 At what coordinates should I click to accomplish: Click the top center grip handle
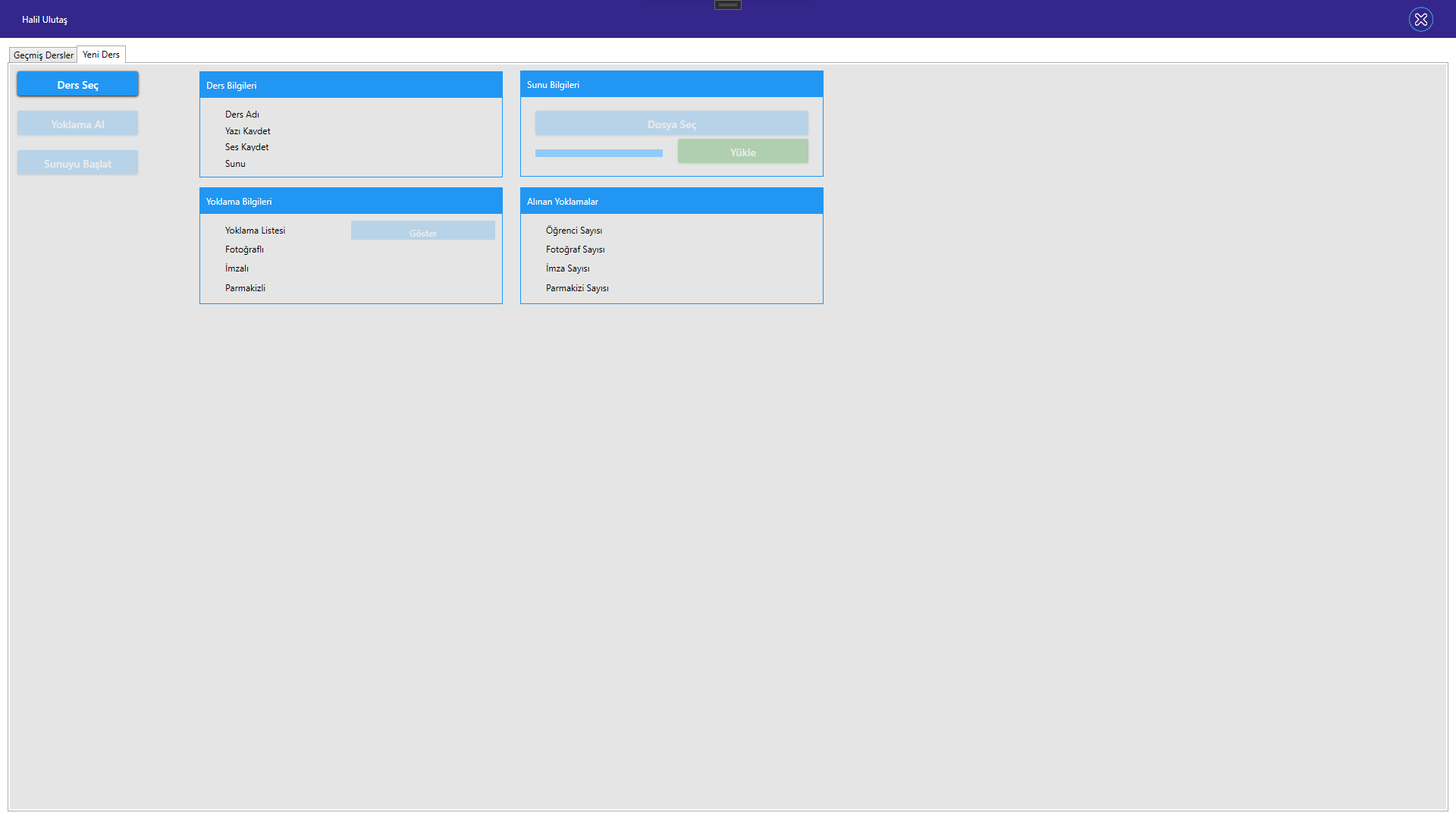(727, 5)
